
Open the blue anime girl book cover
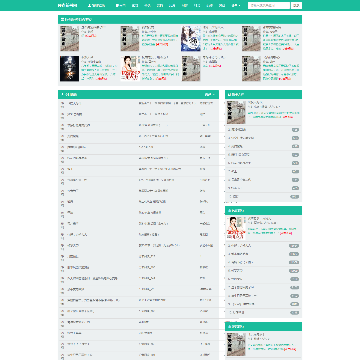pyautogui.click(x=191, y=39)
